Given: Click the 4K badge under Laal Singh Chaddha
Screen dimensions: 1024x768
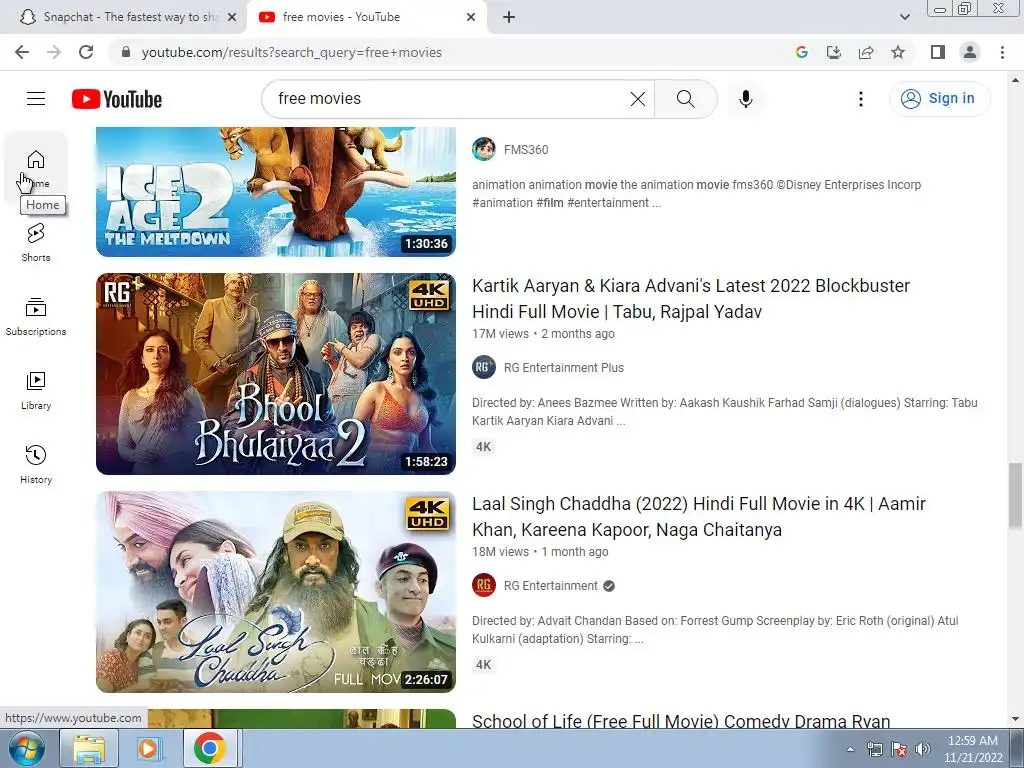Looking at the screenshot, I should coord(483,665).
